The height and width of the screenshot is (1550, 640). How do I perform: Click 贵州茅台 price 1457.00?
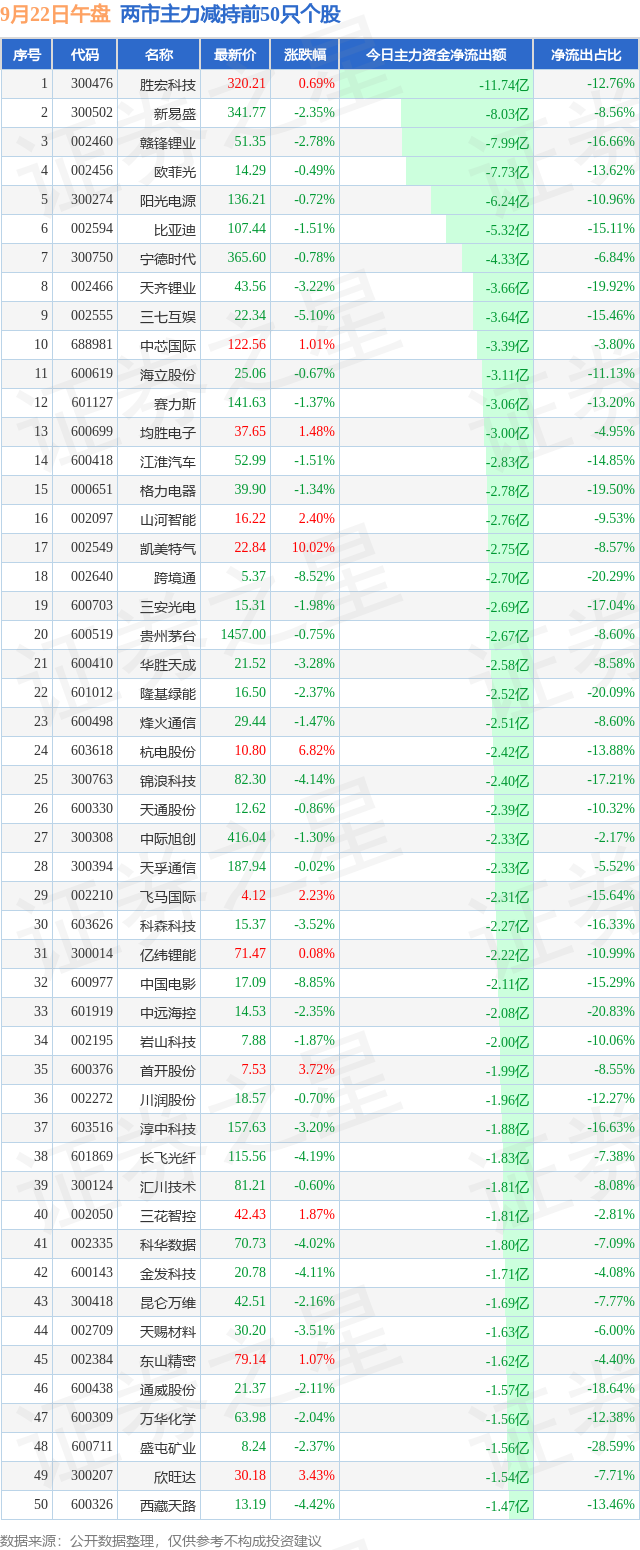(x=244, y=635)
